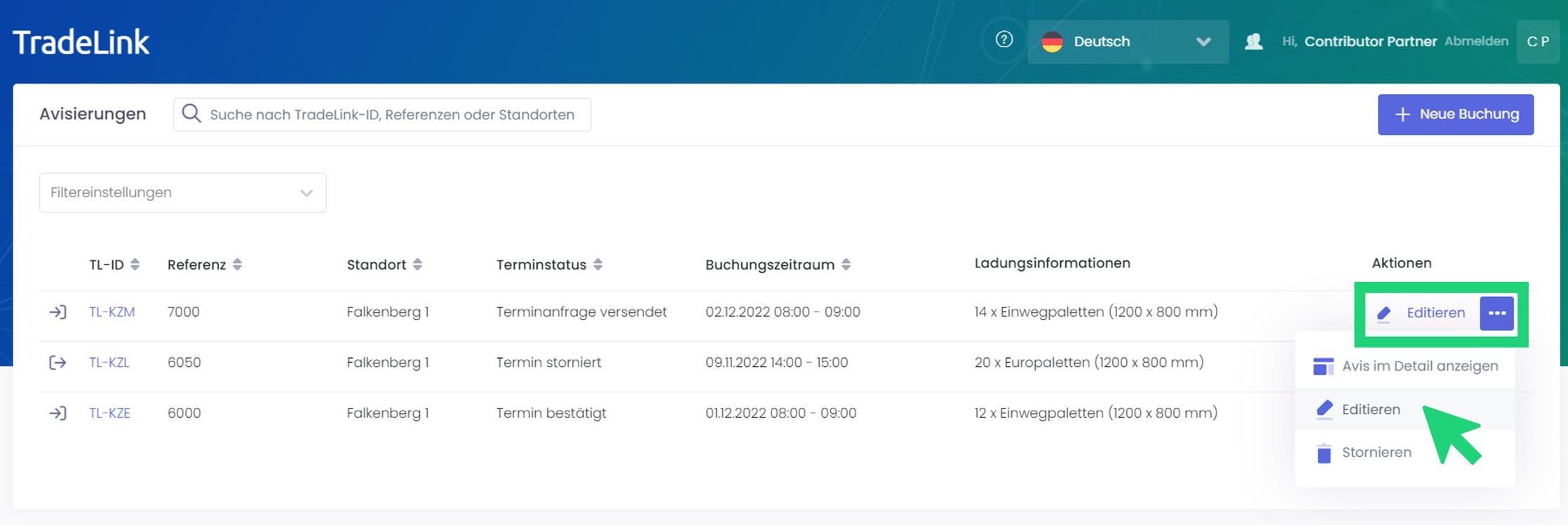Screen dimensions: 1568x525
Task: Focus the TradeLink-ID search field
Action: pos(393,114)
